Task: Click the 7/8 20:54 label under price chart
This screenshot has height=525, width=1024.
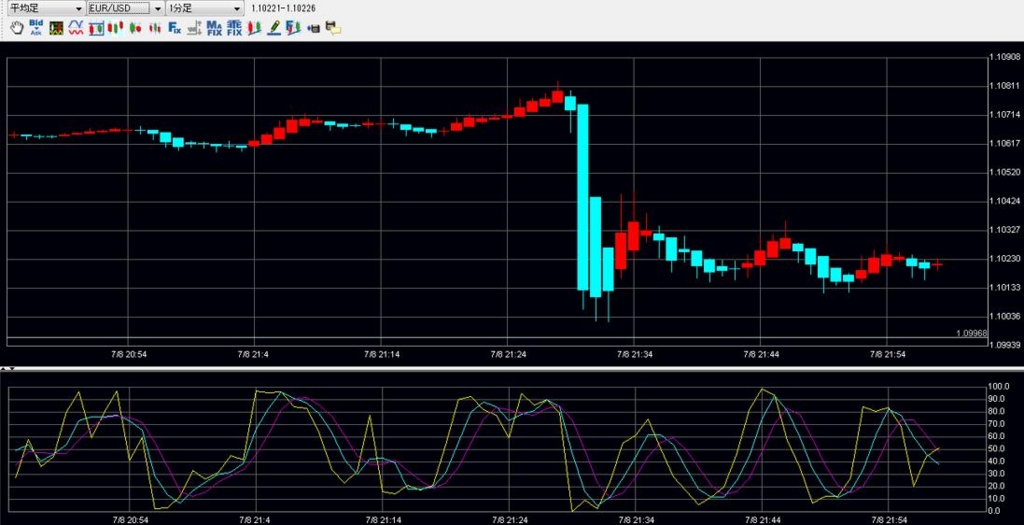Action: 129,355
